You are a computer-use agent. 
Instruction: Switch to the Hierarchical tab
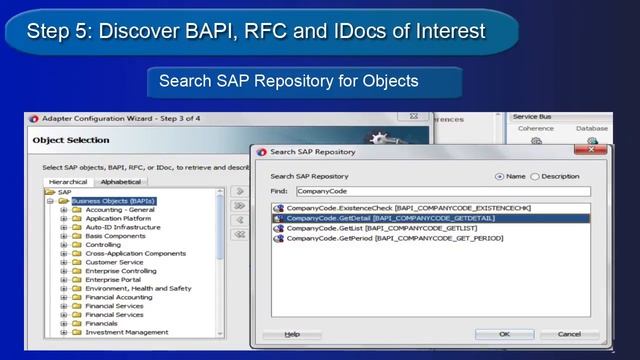(x=68, y=182)
